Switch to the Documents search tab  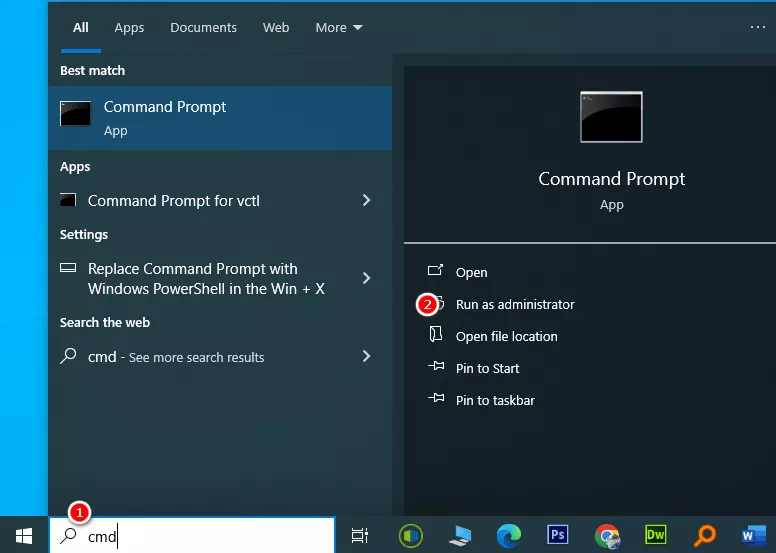[x=203, y=27]
